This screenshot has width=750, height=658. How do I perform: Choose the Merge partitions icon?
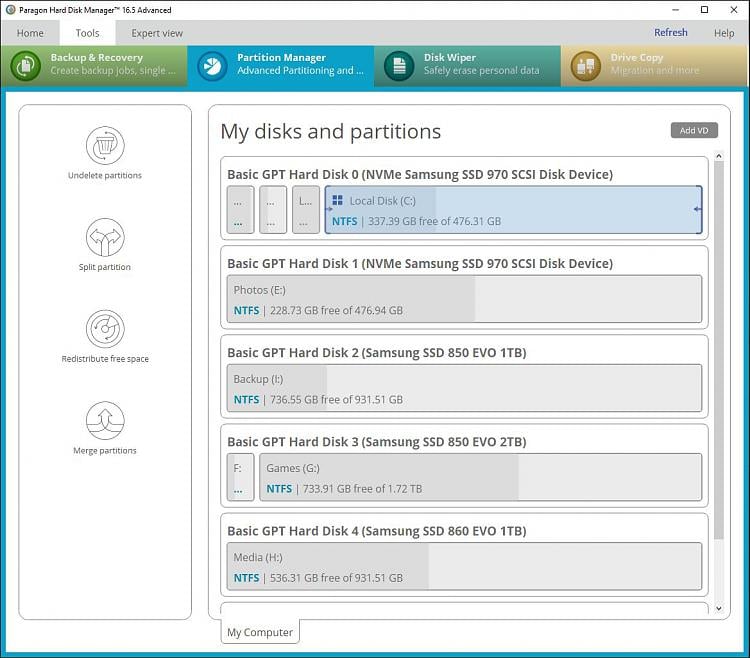click(x=105, y=420)
